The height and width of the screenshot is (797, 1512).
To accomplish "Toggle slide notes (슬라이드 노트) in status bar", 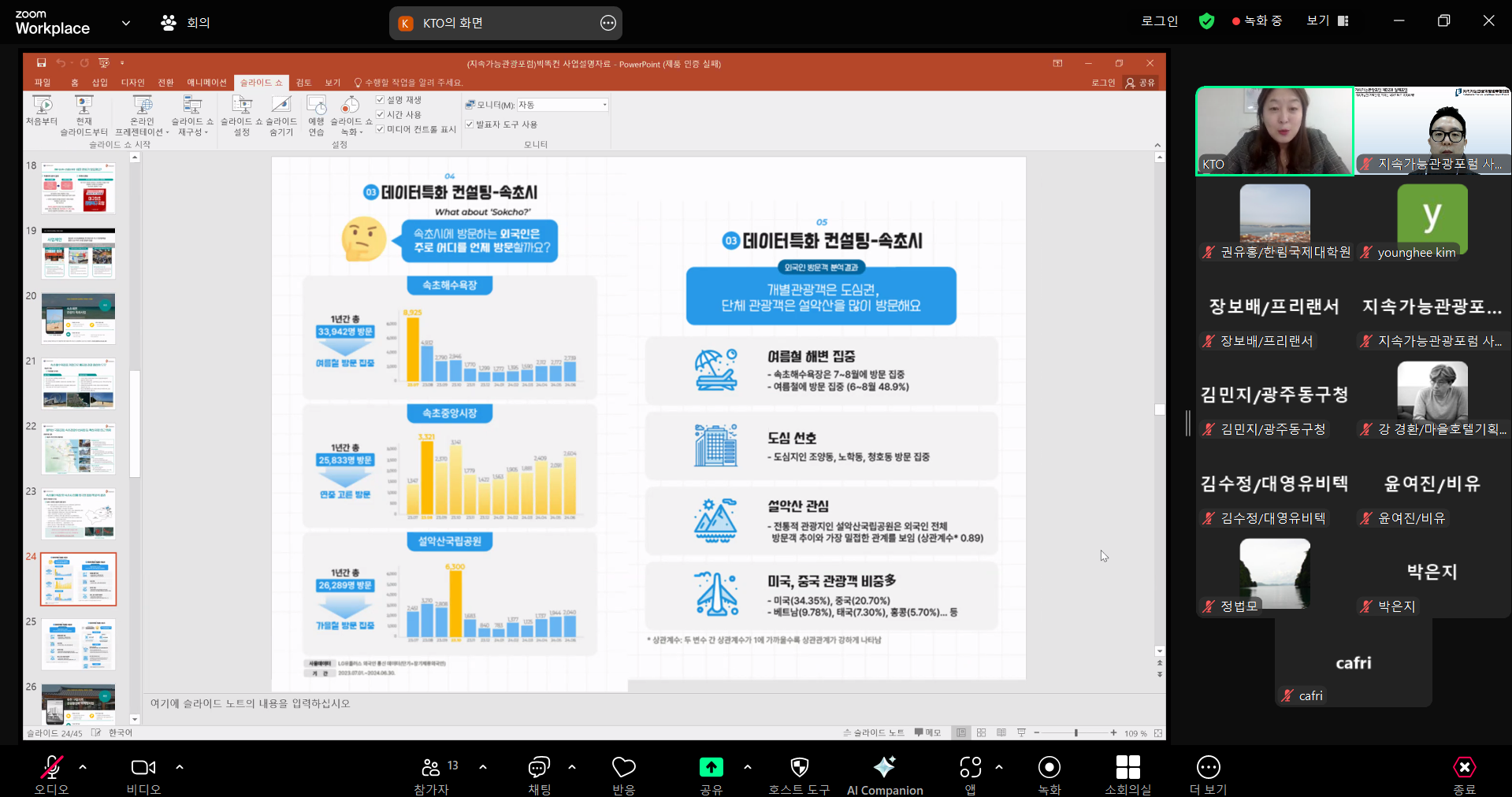I will [873, 733].
